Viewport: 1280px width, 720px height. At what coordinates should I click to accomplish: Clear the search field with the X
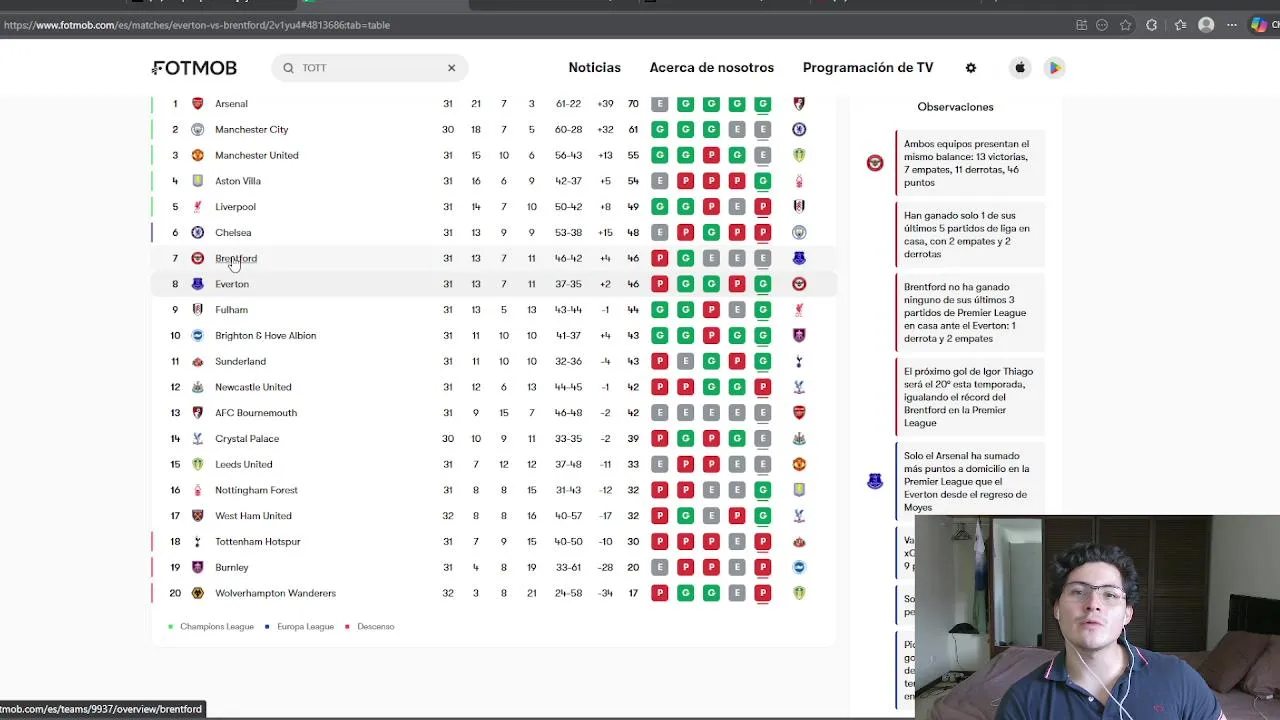[451, 68]
